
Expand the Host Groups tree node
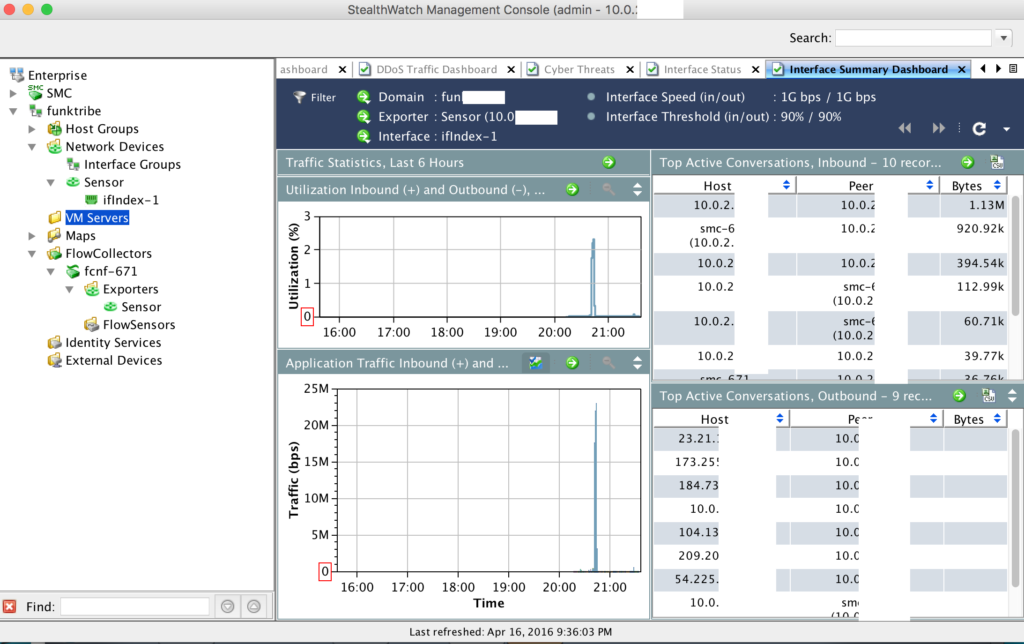coord(32,129)
